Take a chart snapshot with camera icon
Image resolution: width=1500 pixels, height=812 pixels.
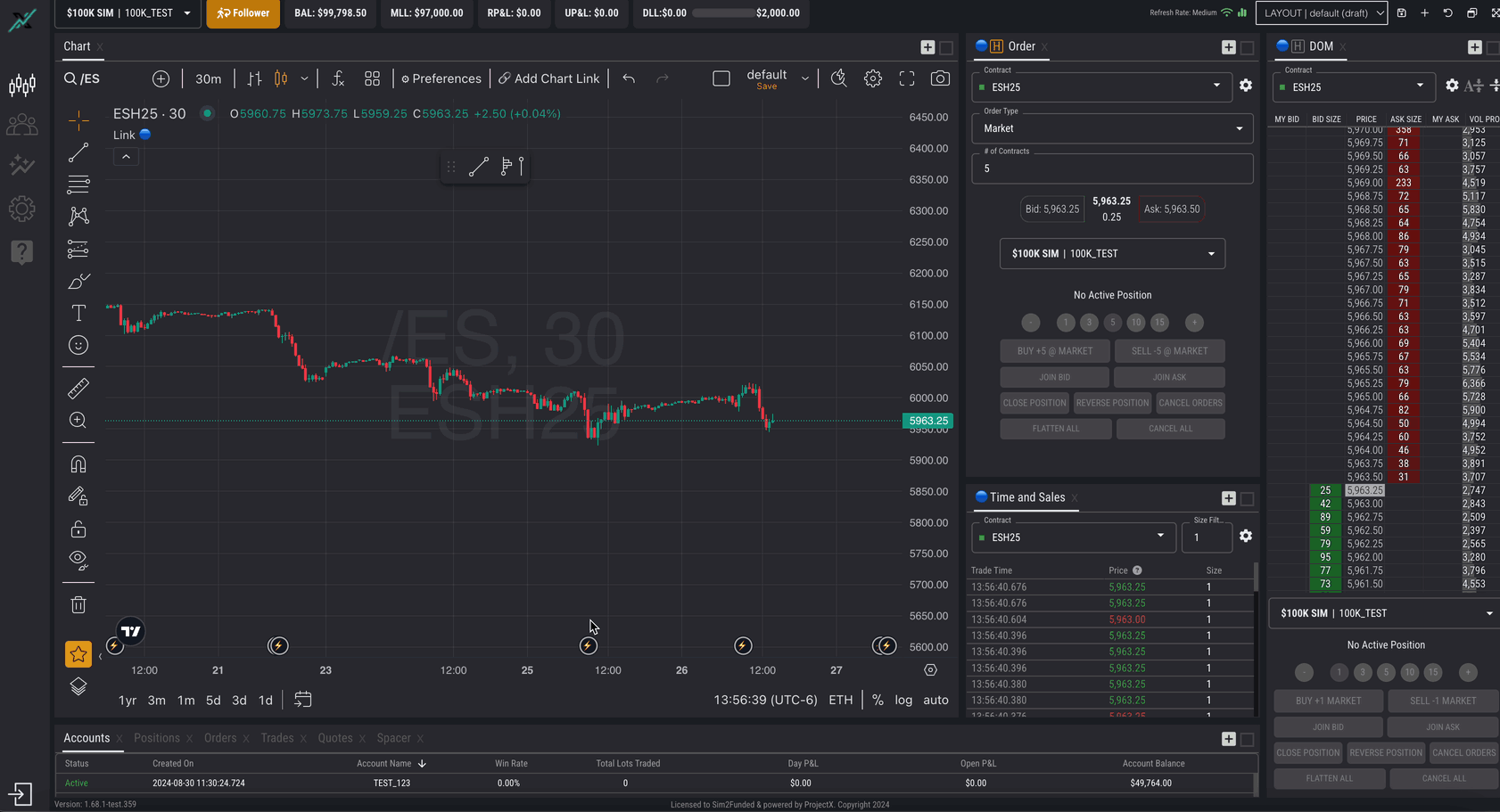tap(940, 78)
